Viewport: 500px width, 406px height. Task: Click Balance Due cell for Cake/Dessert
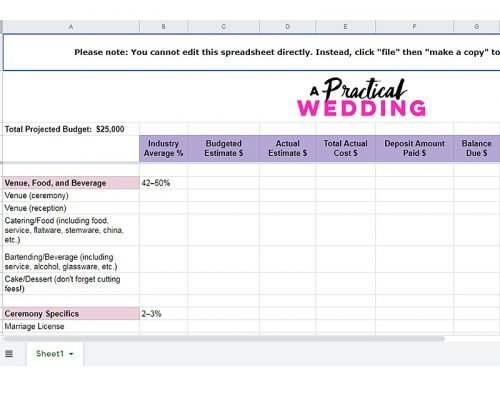click(x=477, y=284)
